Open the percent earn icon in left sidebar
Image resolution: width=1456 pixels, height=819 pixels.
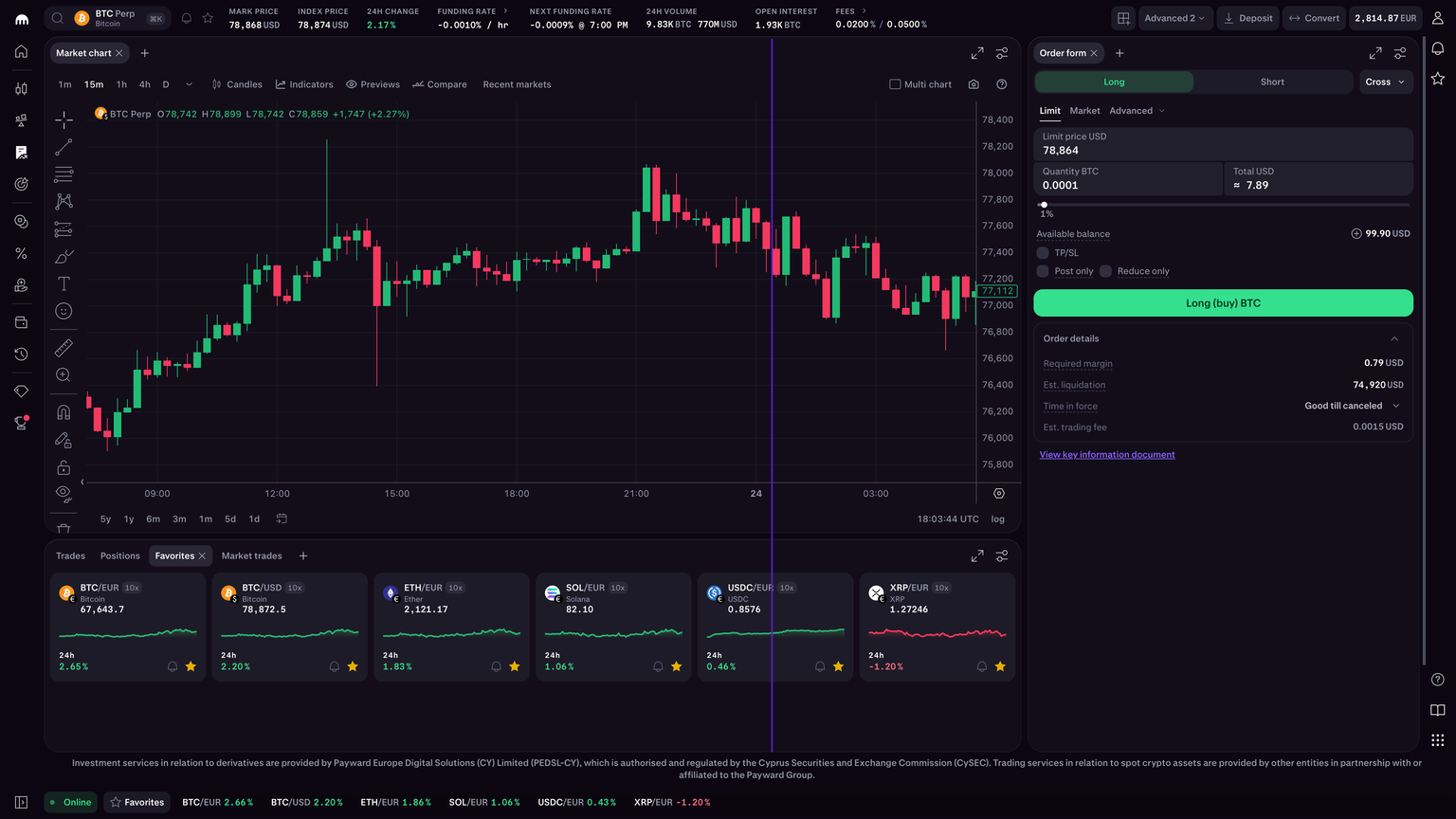(x=21, y=253)
